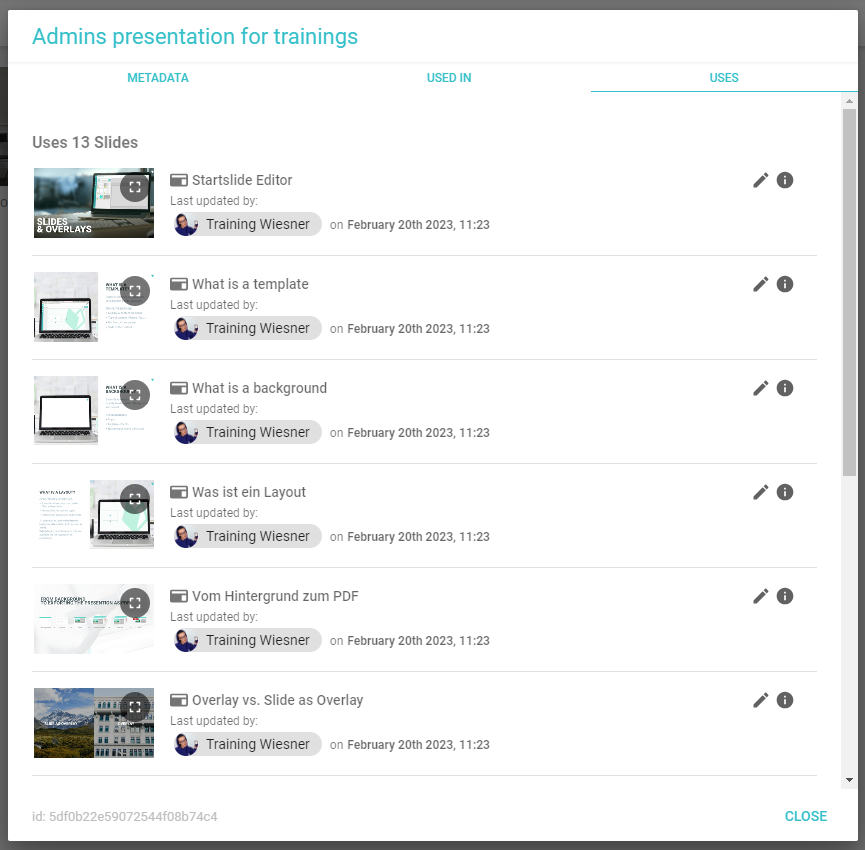Click Training Wiesner chip under Was ist ein Layout

(x=248, y=536)
